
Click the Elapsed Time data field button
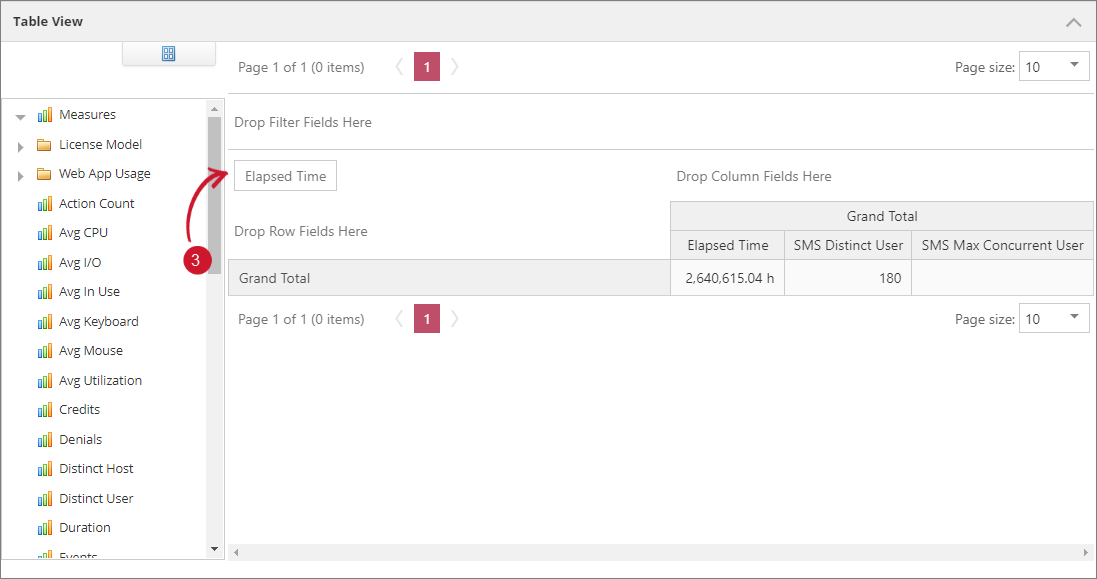(285, 176)
